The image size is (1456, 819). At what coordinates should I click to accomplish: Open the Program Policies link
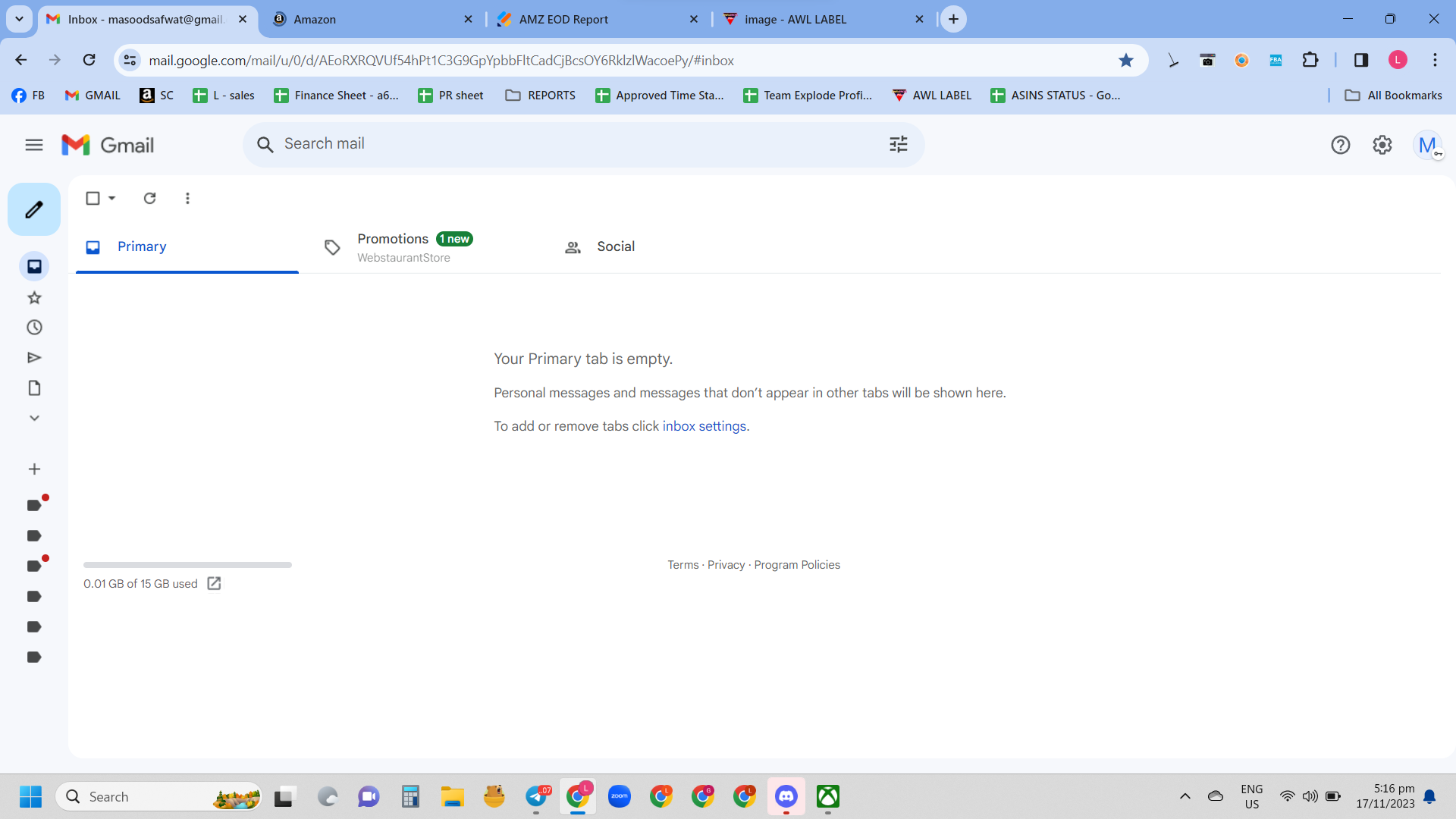click(797, 565)
